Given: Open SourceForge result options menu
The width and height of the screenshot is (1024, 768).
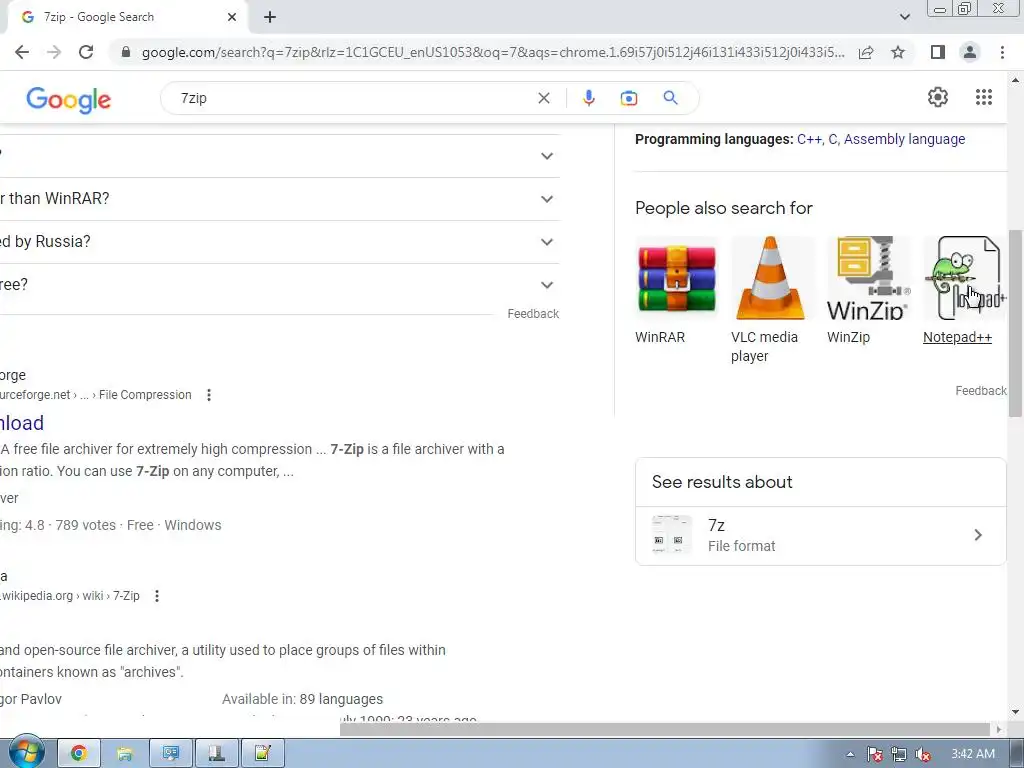Looking at the screenshot, I should tap(209, 394).
